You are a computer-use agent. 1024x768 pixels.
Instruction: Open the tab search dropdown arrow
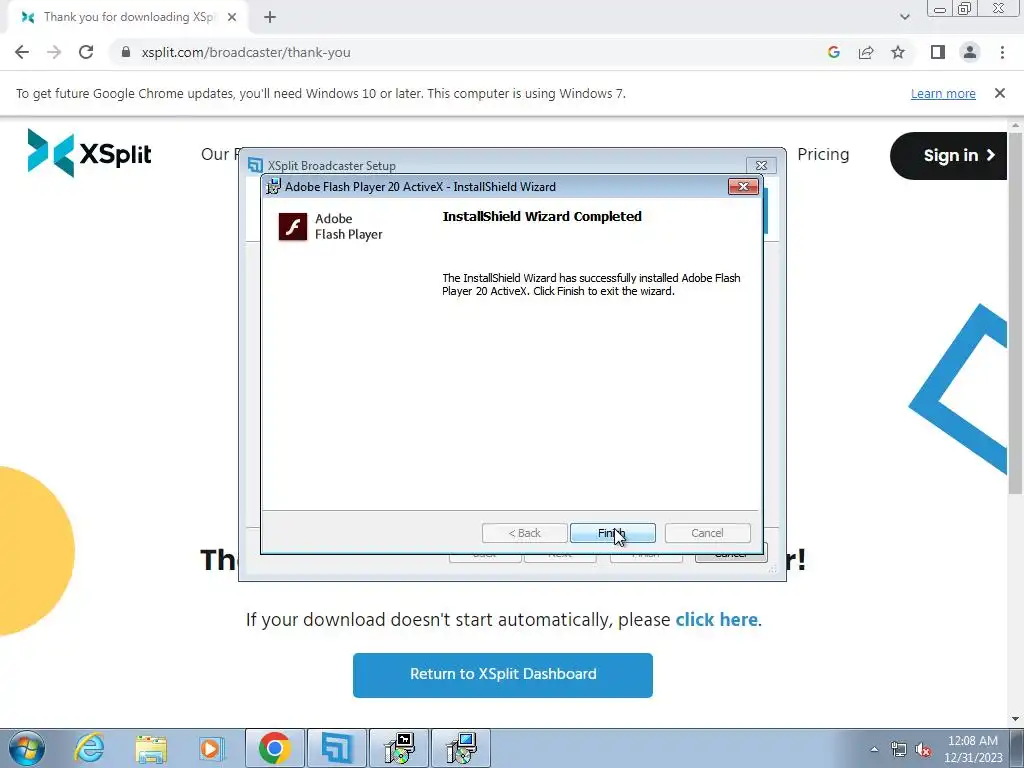(x=904, y=17)
